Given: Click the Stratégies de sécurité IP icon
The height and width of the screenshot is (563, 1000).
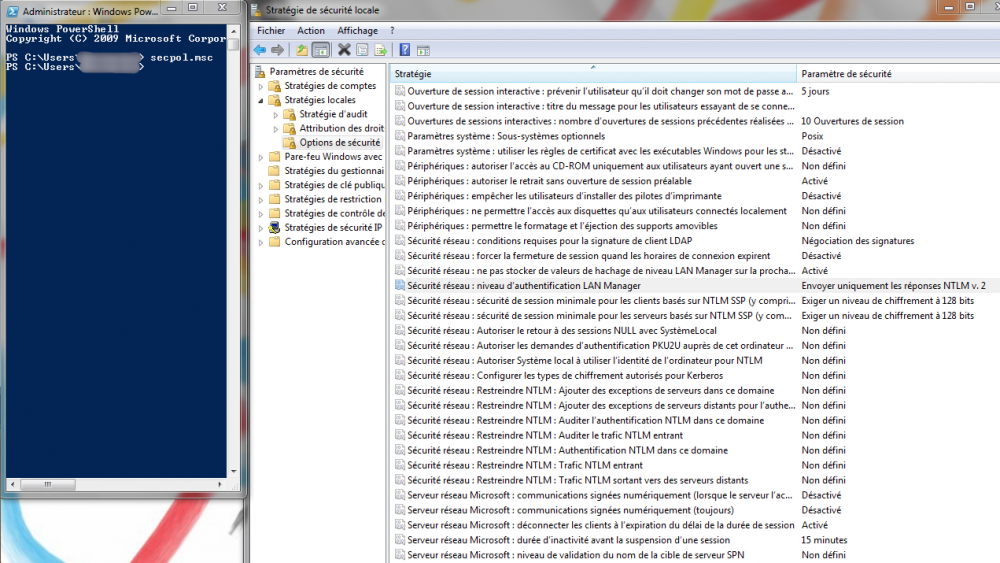Looking at the screenshot, I should (x=275, y=227).
